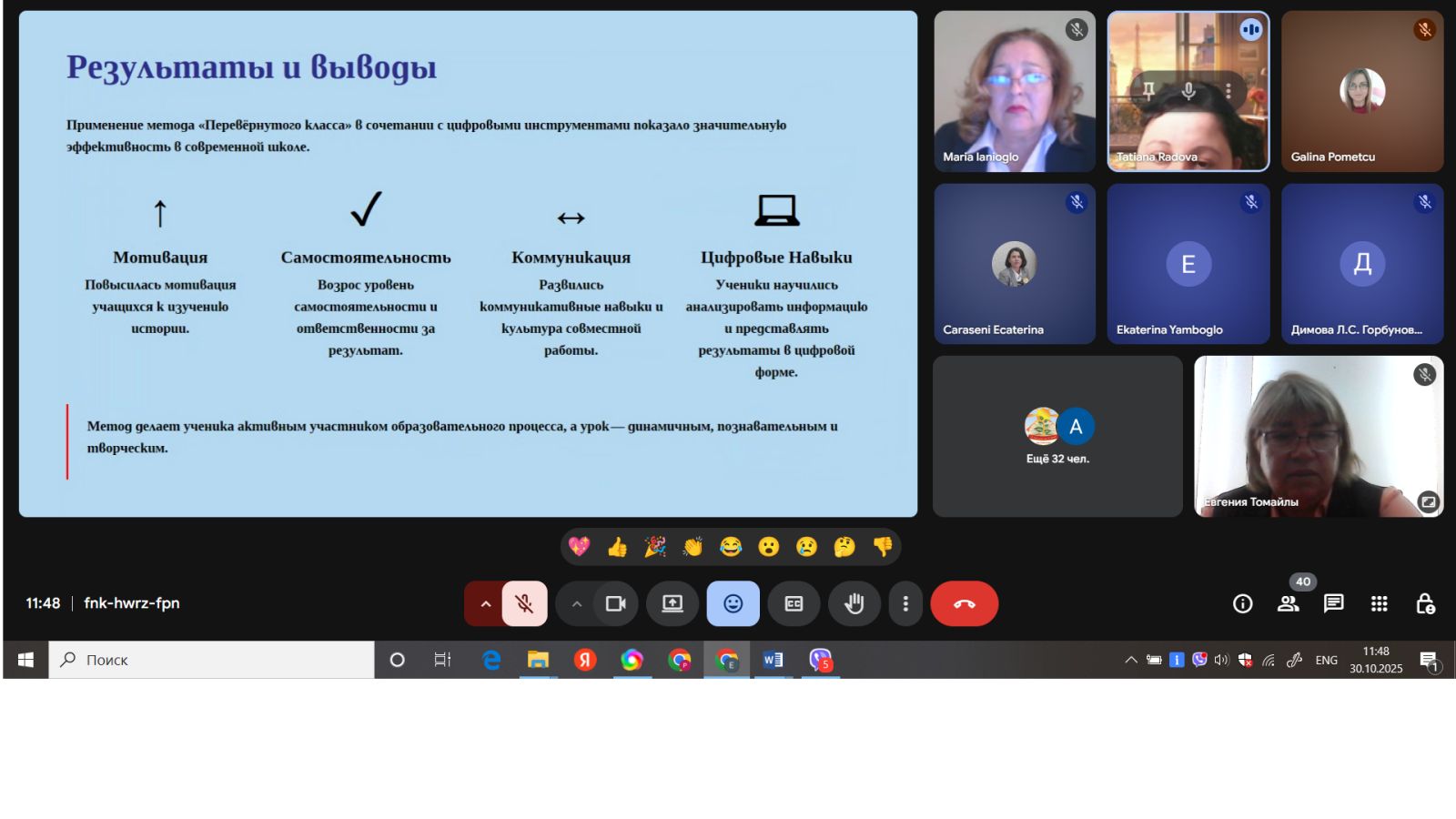Open the tile showing 32 more people

pos(1057,437)
